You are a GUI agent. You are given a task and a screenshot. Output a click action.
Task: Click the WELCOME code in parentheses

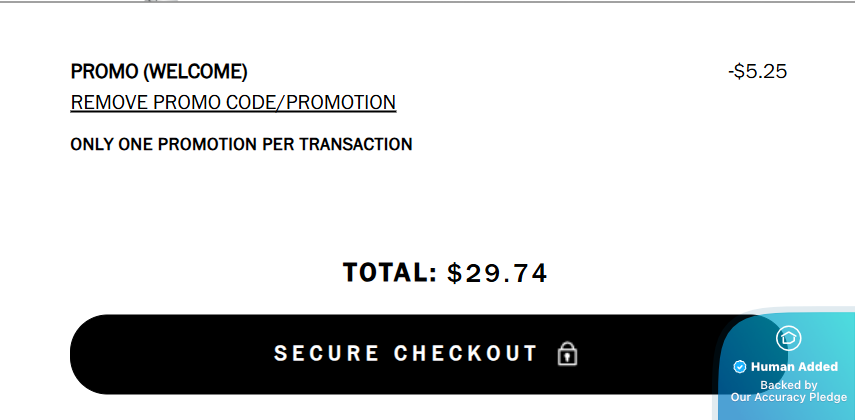pos(195,71)
